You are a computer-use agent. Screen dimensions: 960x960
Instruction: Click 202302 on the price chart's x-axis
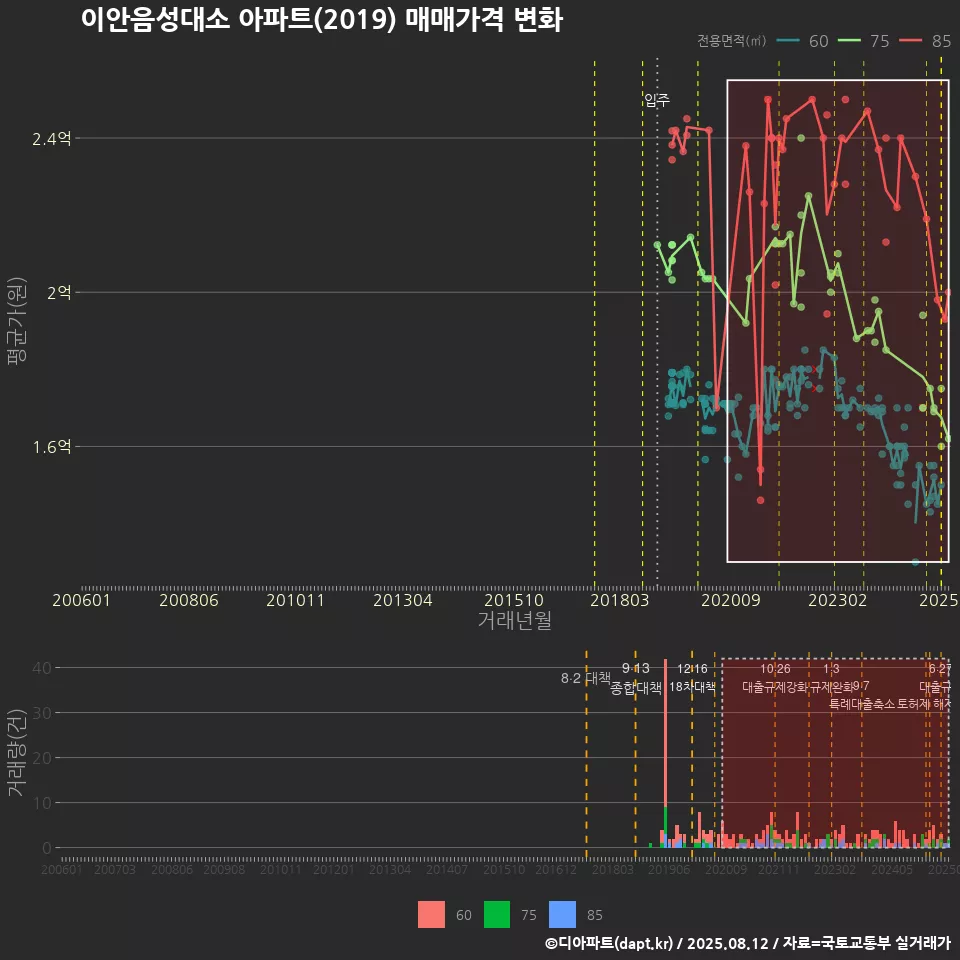838,600
